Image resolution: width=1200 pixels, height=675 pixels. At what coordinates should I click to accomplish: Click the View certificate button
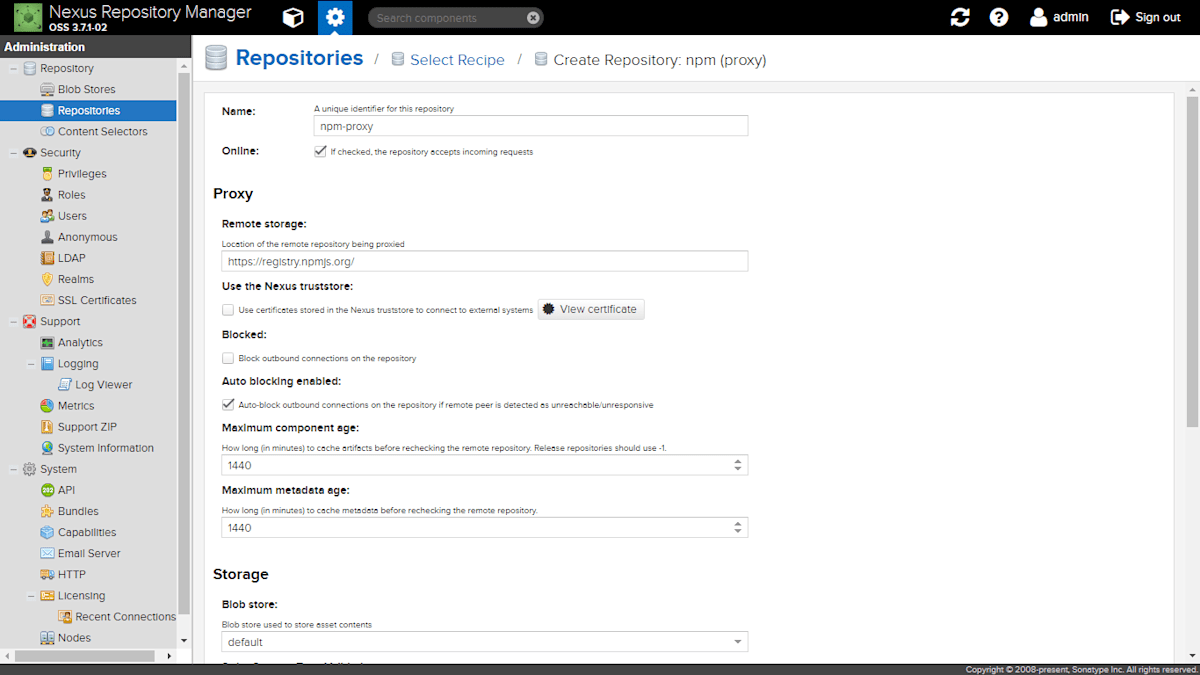coord(591,309)
